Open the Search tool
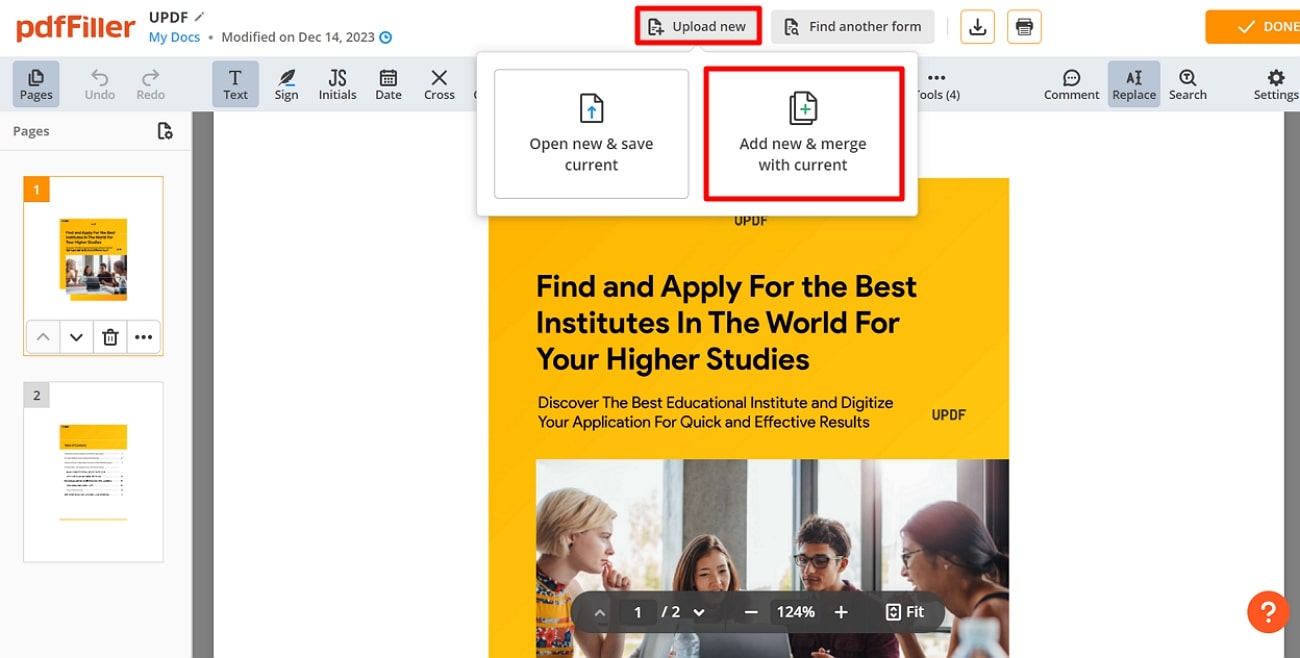The image size is (1300, 658). [x=1187, y=83]
